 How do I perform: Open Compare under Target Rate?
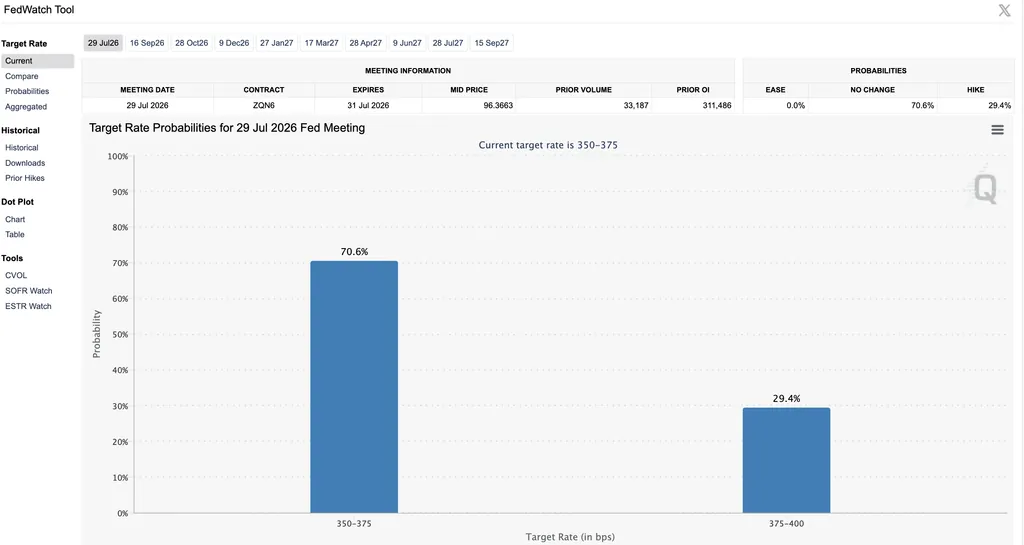[x=22, y=76]
